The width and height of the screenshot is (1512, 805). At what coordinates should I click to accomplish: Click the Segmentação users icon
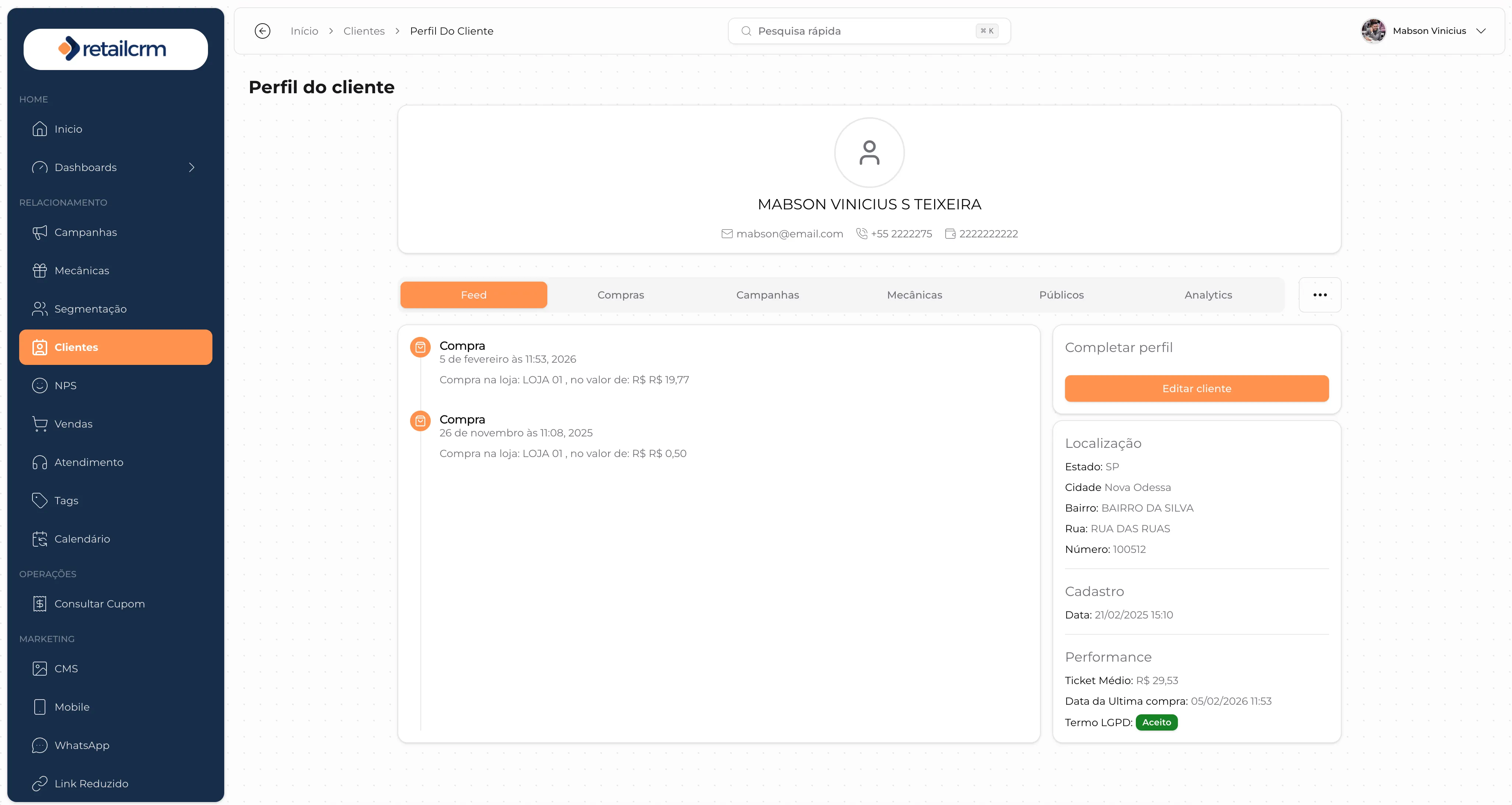coord(39,309)
